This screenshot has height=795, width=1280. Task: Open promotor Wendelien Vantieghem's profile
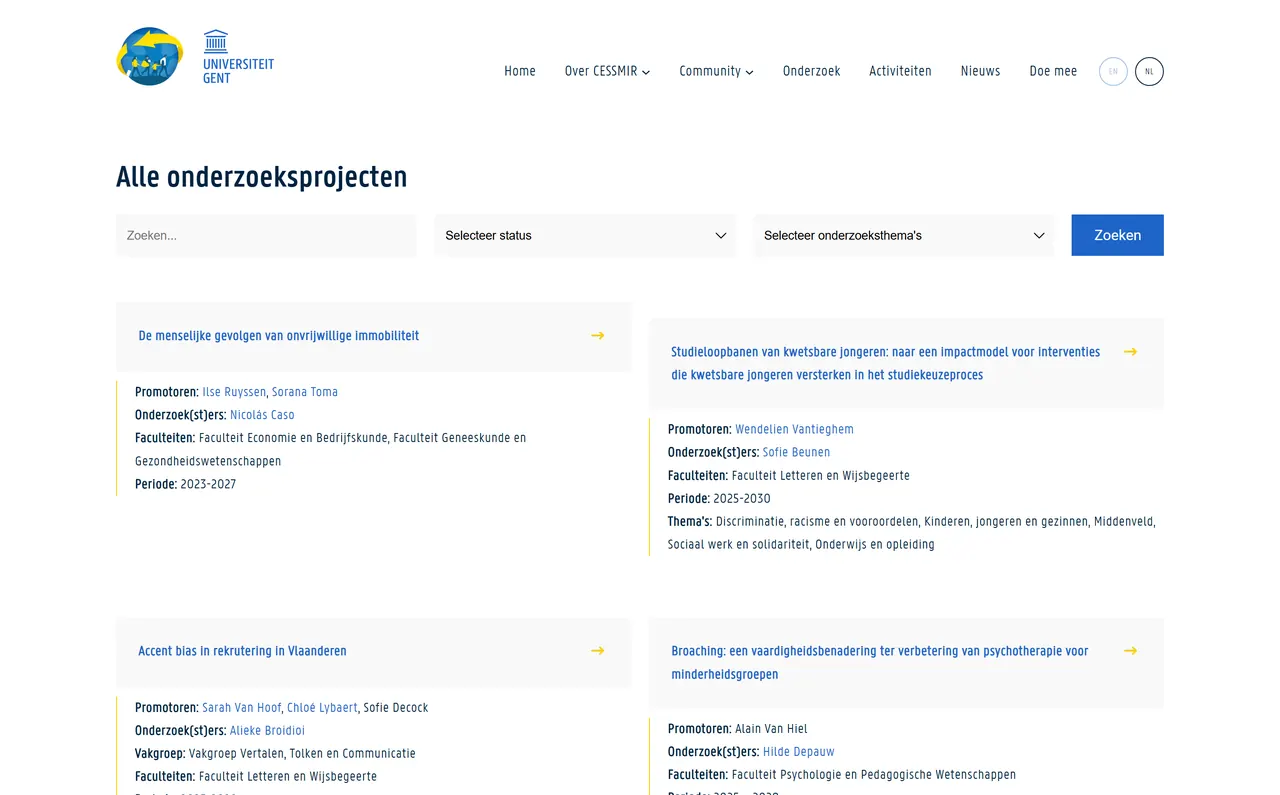pos(794,430)
